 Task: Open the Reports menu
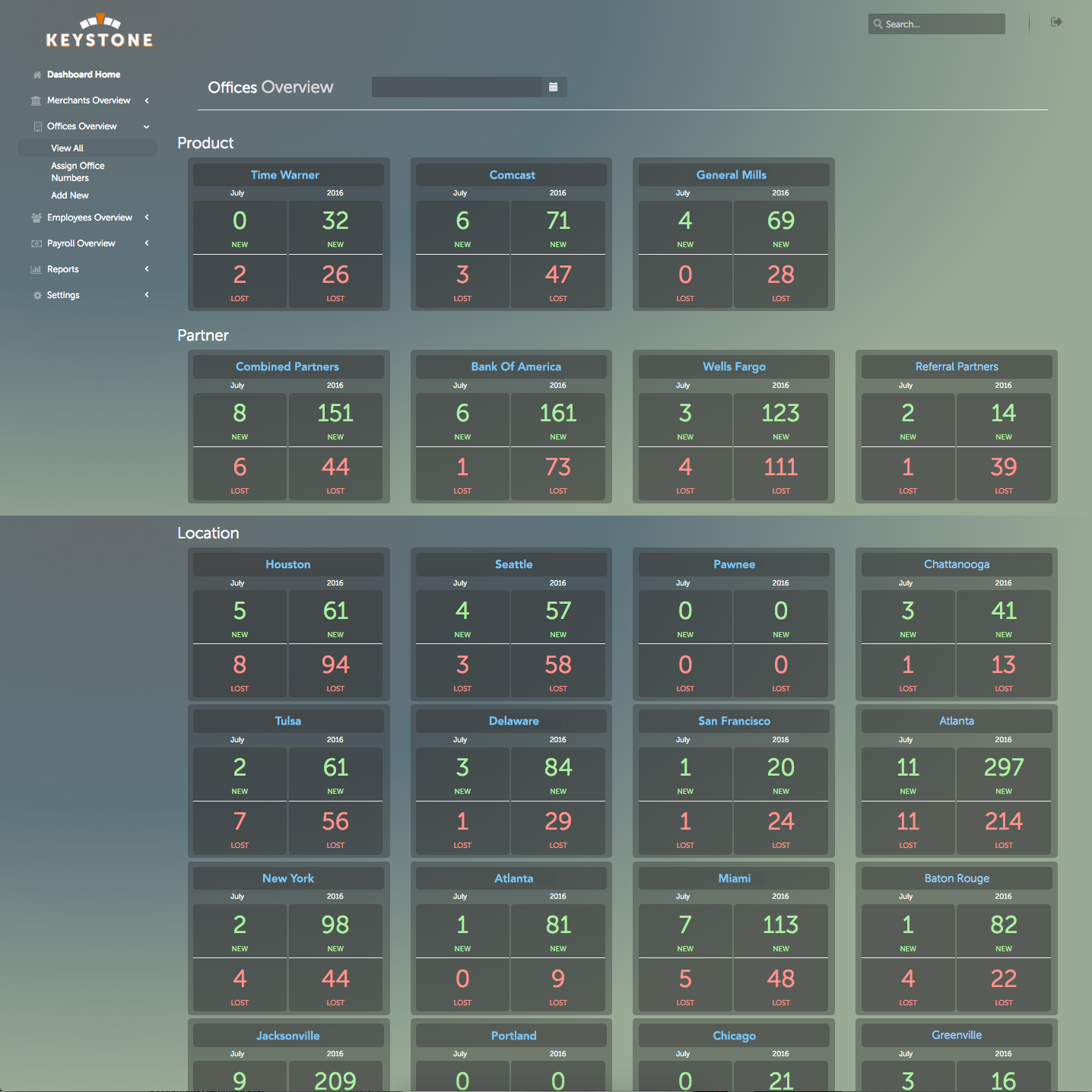coord(63,269)
